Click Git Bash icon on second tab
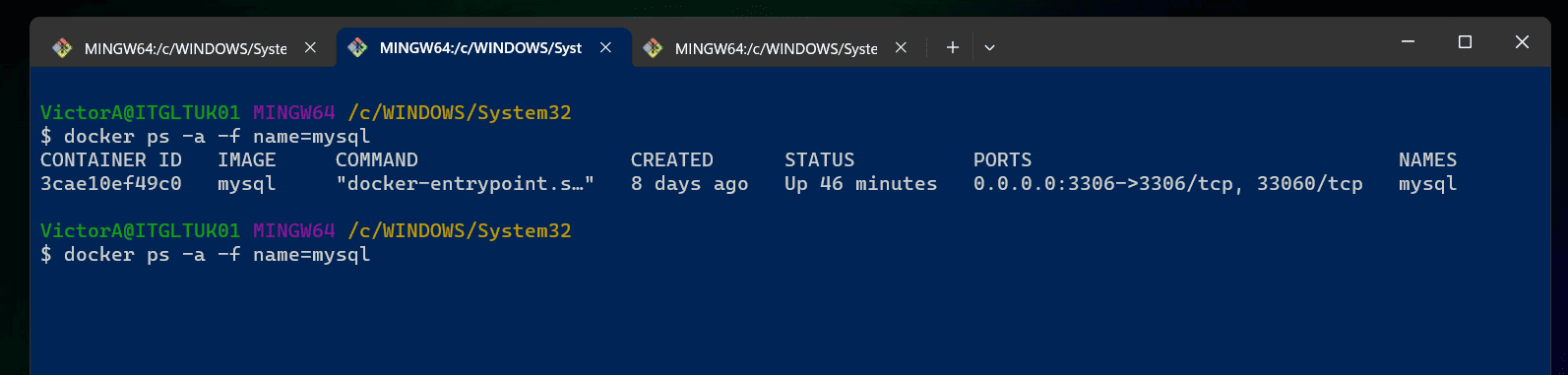Image resolution: width=1568 pixels, height=375 pixels. 357,47
